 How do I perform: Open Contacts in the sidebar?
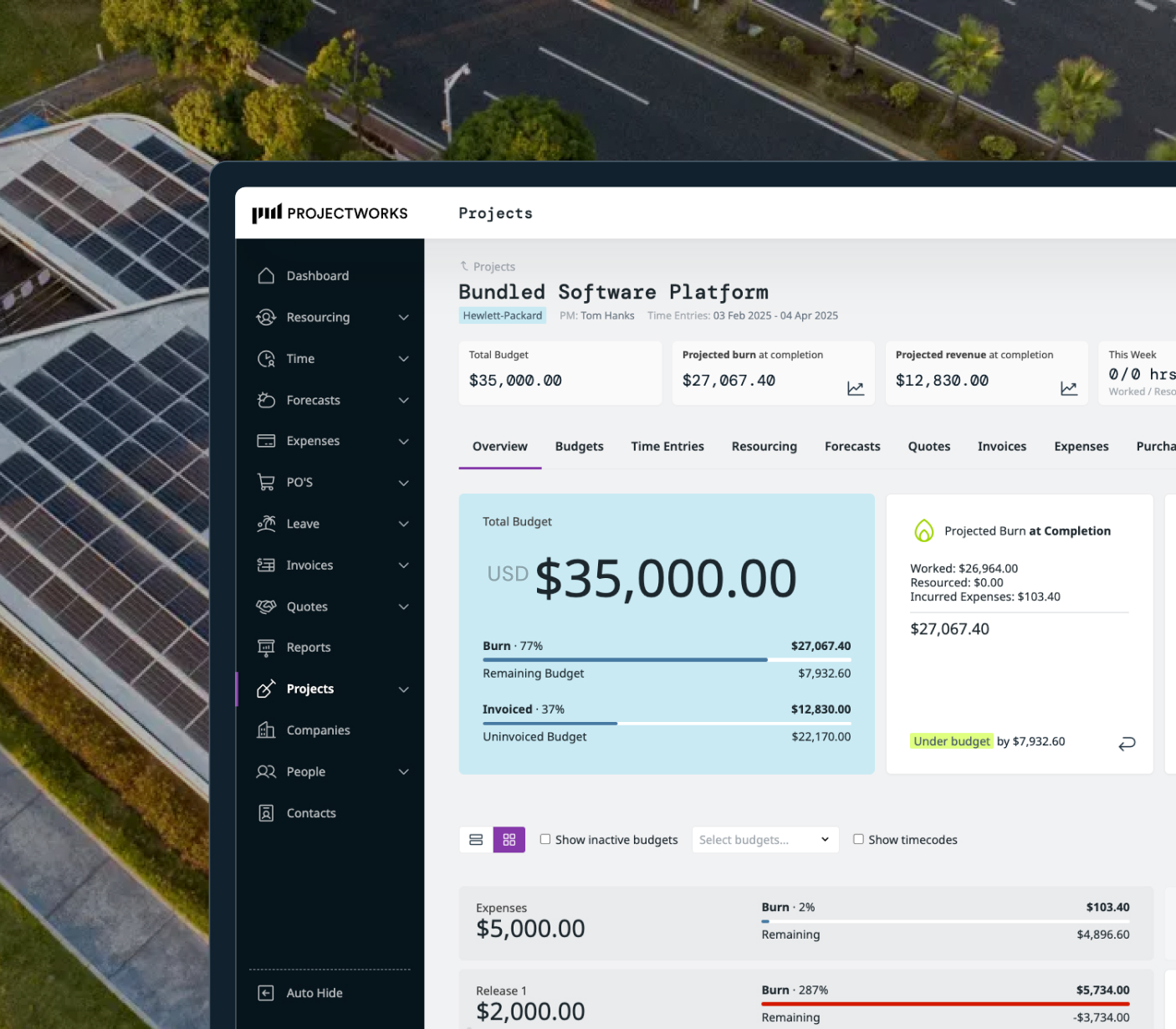click(x=311, y=813)
